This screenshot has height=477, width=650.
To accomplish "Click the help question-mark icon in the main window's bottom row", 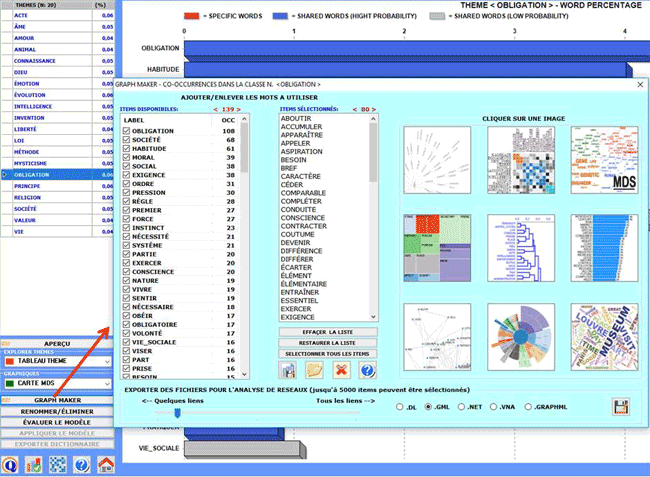I will pyautogui.click(x=82, y=465).
